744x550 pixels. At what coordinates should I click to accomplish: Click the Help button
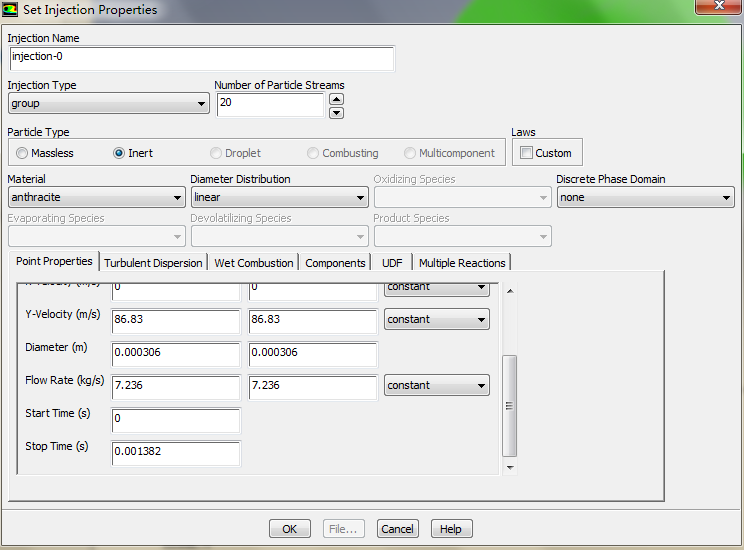click(451, 529)
